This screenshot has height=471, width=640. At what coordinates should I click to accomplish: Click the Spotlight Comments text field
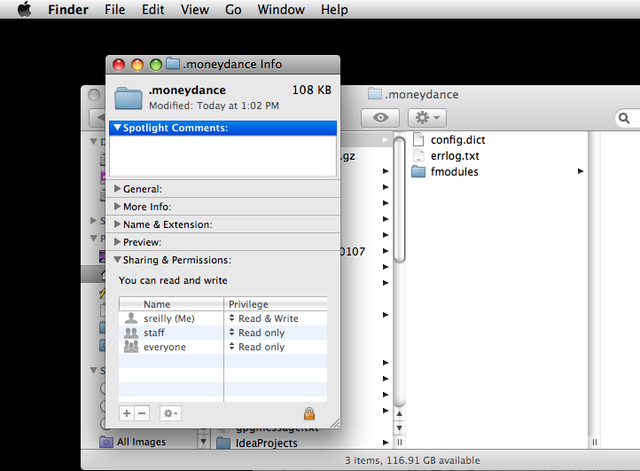223,156
